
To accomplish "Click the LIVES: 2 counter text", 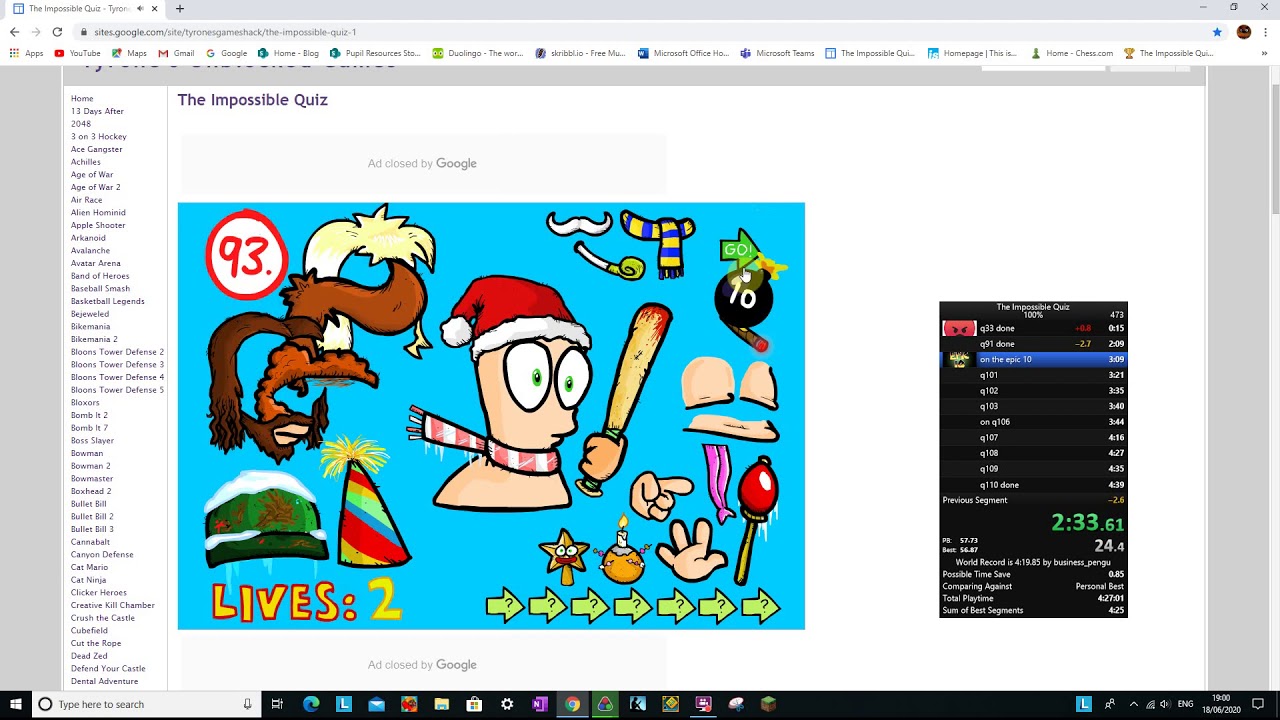I will [x=306, y=602].
